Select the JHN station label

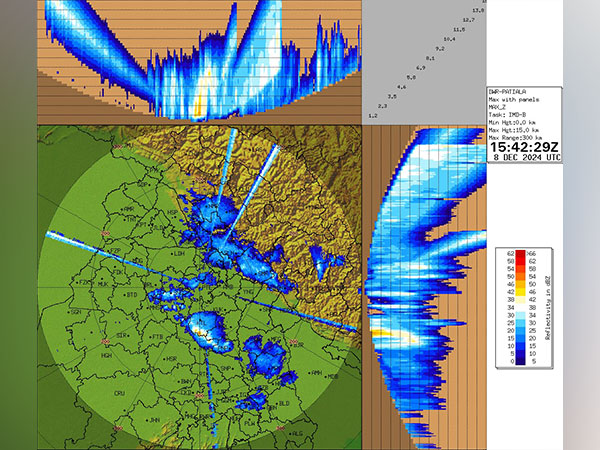click(x=156, y=420)
